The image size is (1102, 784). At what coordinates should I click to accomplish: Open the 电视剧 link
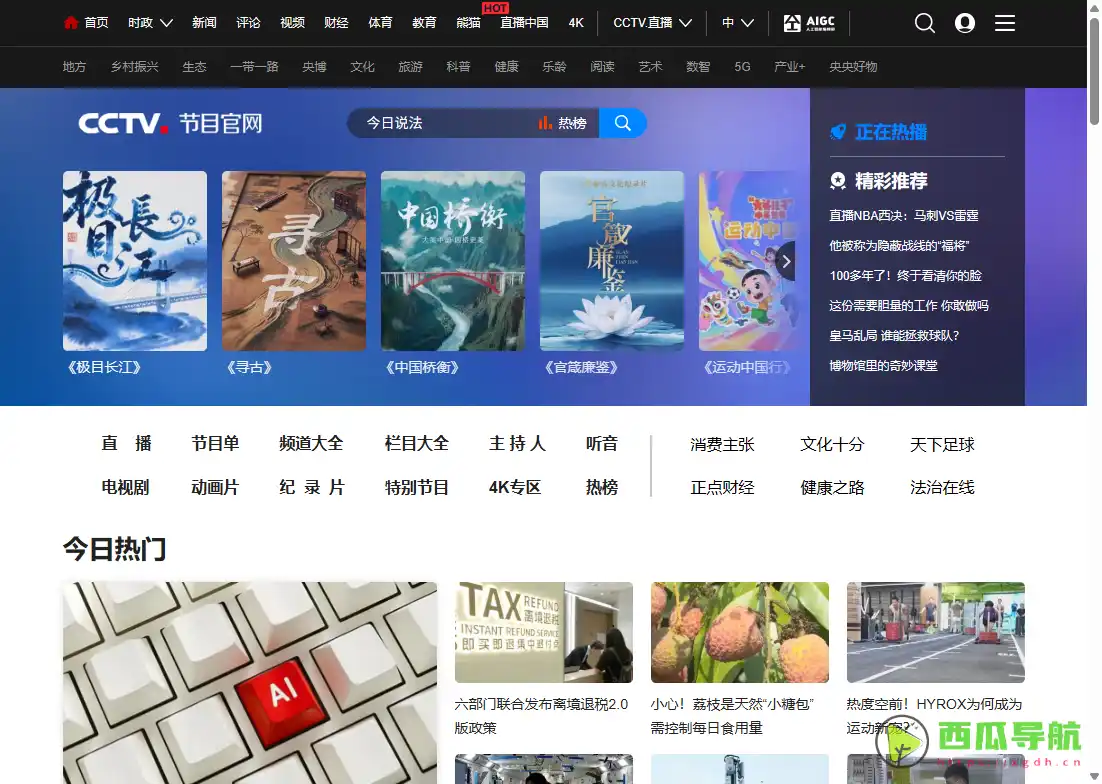tap(125, 487)
